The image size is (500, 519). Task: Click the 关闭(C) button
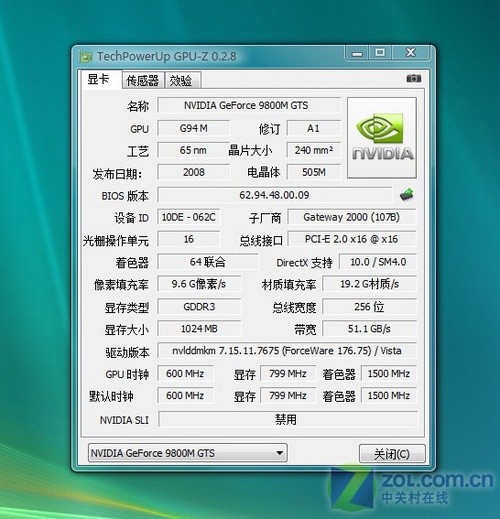tap(392, 454)
